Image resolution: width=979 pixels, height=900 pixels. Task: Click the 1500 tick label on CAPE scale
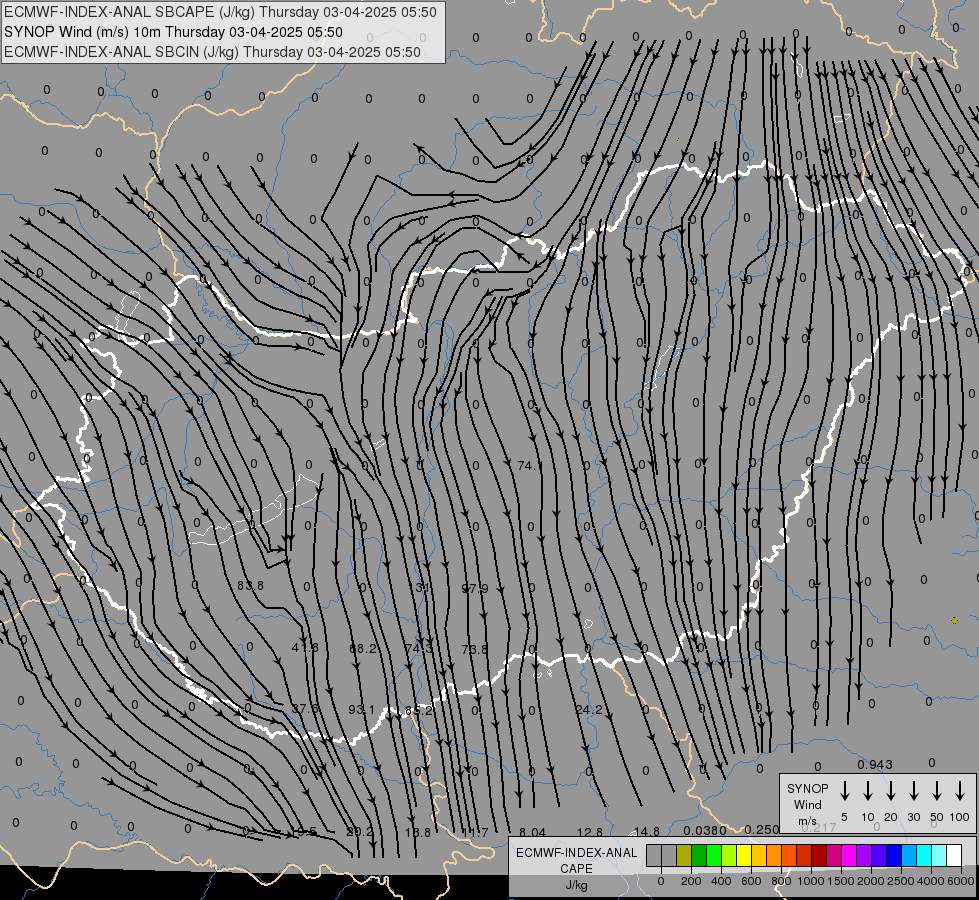(x=840, y=881)
